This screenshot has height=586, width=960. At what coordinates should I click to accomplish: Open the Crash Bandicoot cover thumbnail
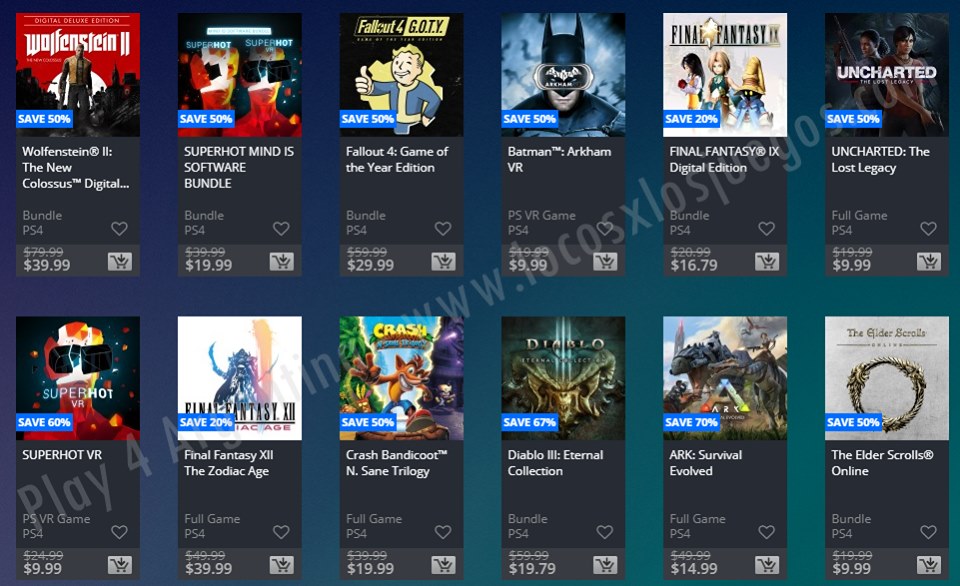(x=402, y=378)
